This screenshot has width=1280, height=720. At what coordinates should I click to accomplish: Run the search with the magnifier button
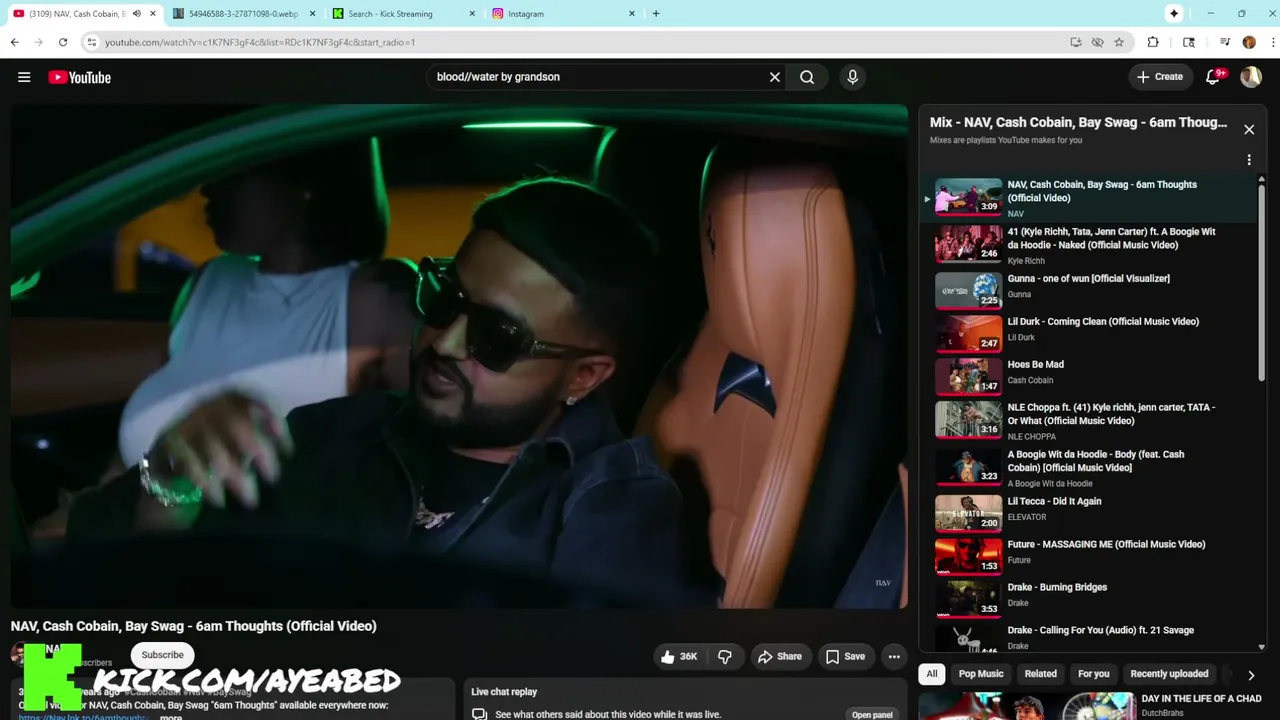pos(807,77)
